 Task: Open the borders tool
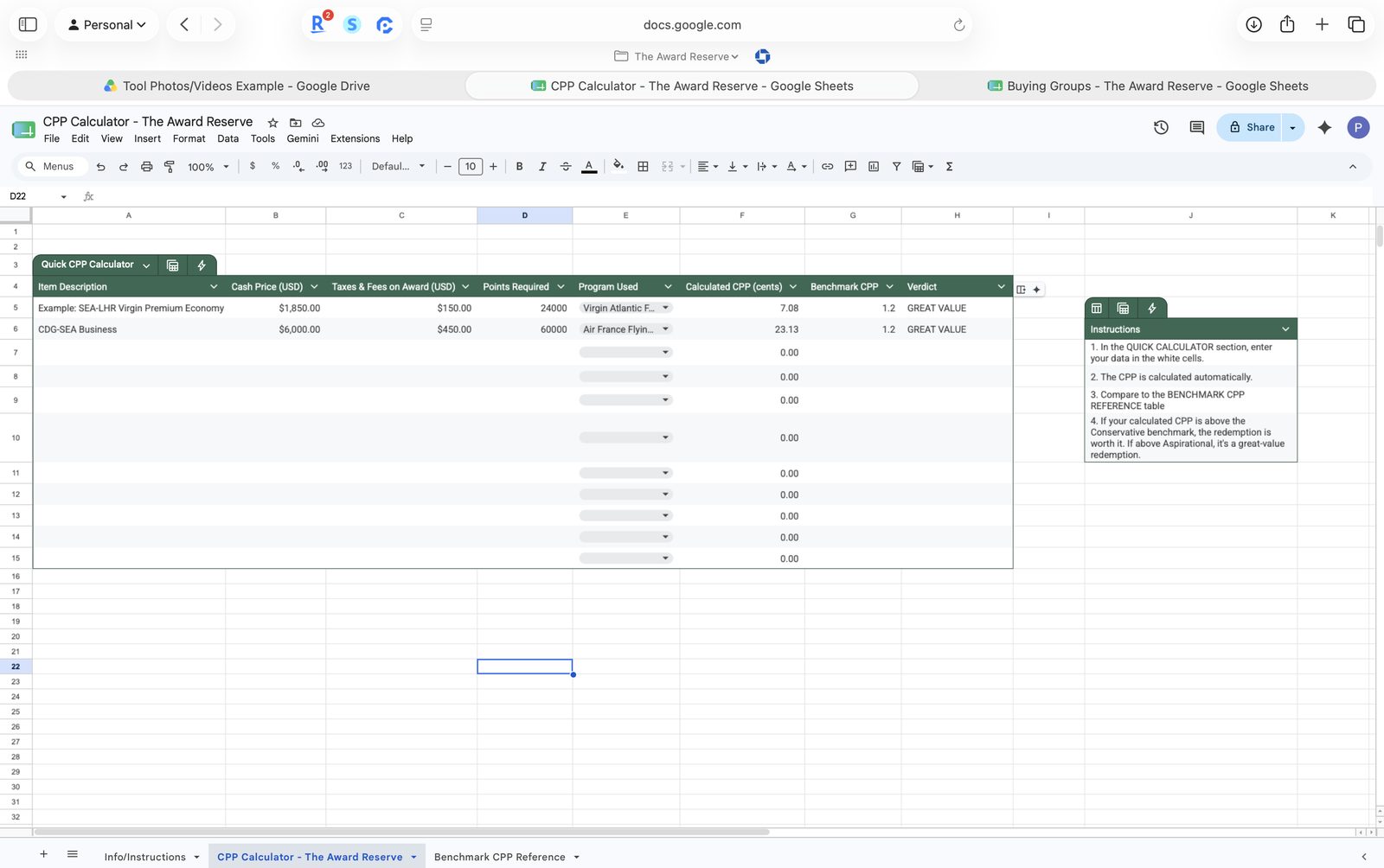tap(643, 167)
